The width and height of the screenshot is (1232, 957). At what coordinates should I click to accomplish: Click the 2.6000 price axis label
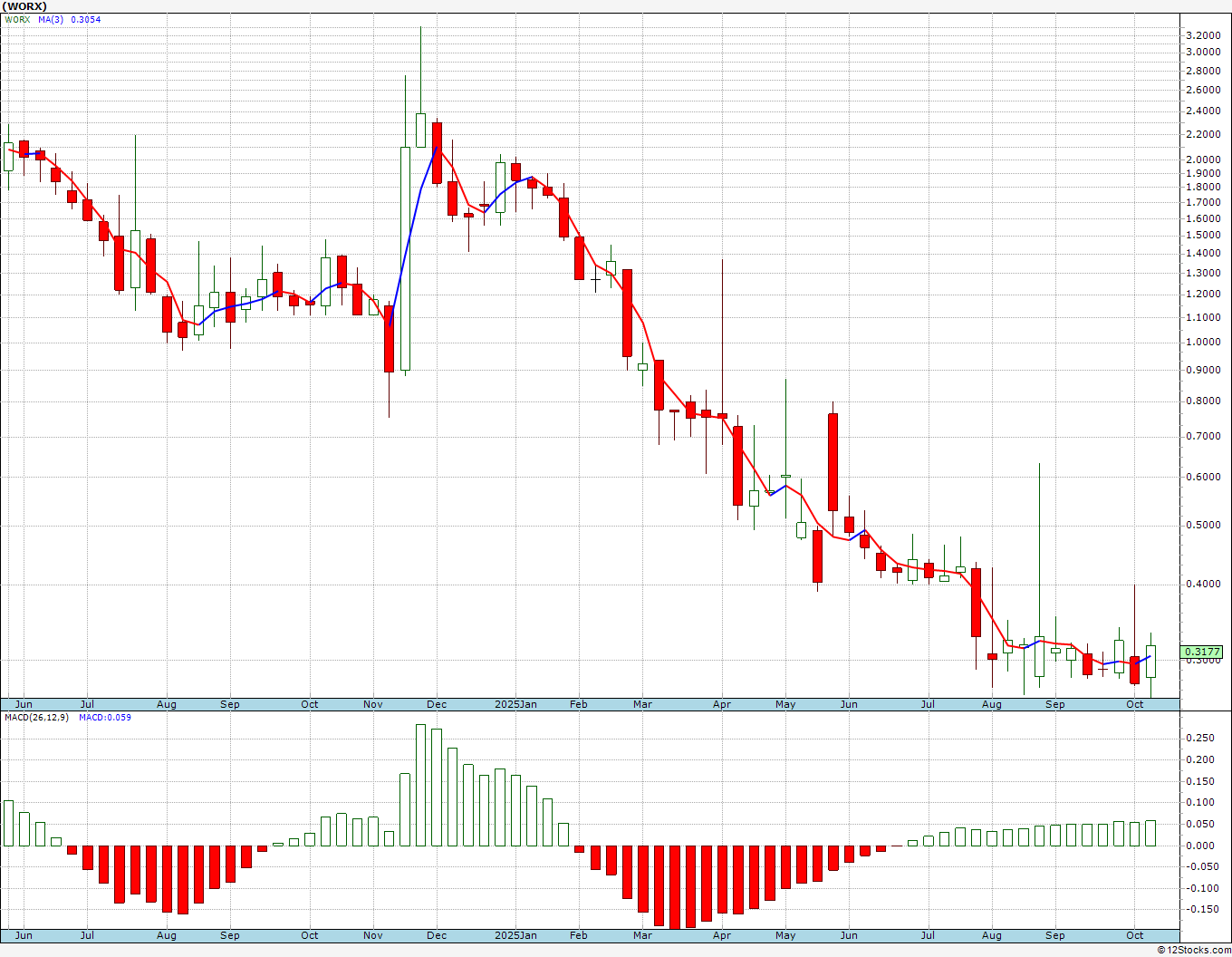[1202, 90]
